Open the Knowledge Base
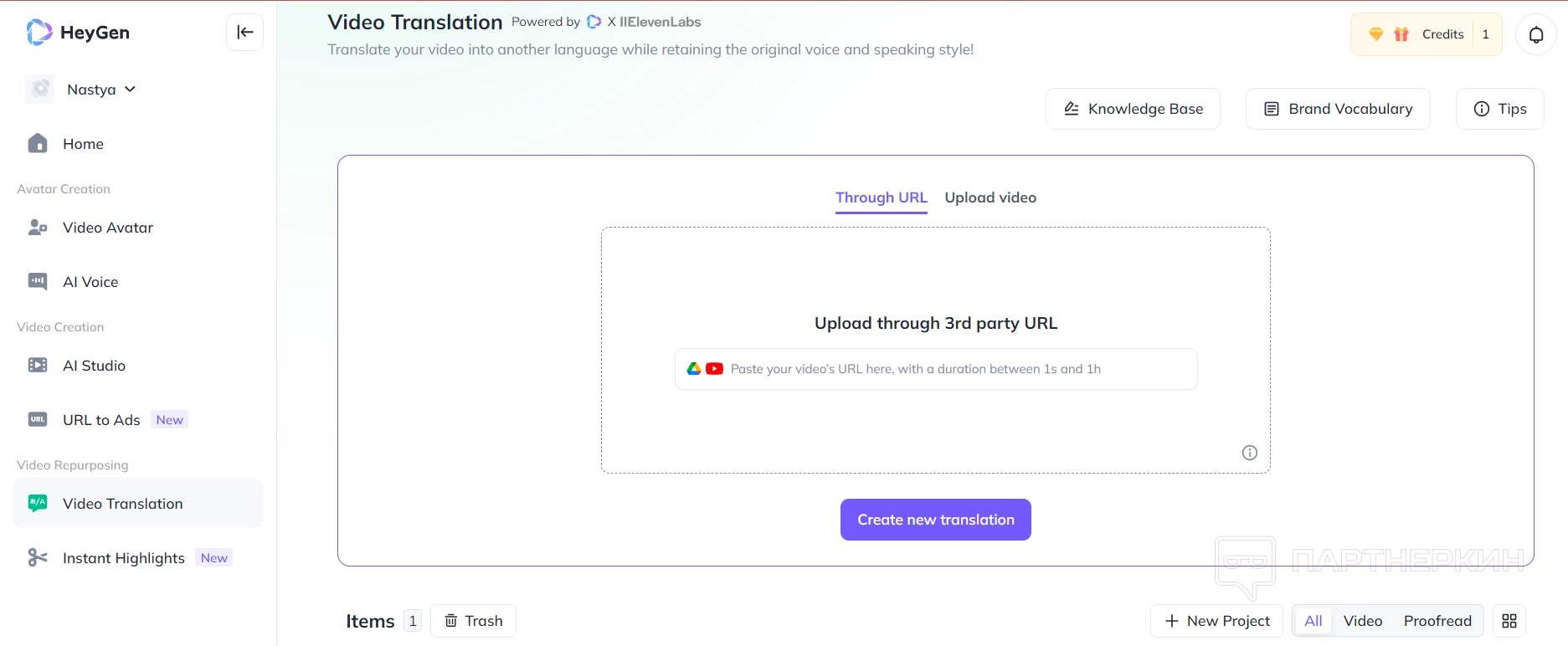 tap(1133, 109)
